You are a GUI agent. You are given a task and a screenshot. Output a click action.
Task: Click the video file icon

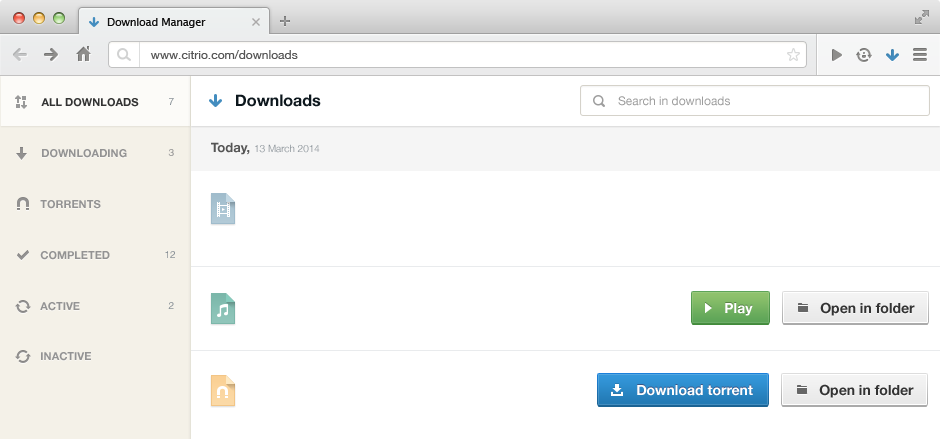pos(223,209)
